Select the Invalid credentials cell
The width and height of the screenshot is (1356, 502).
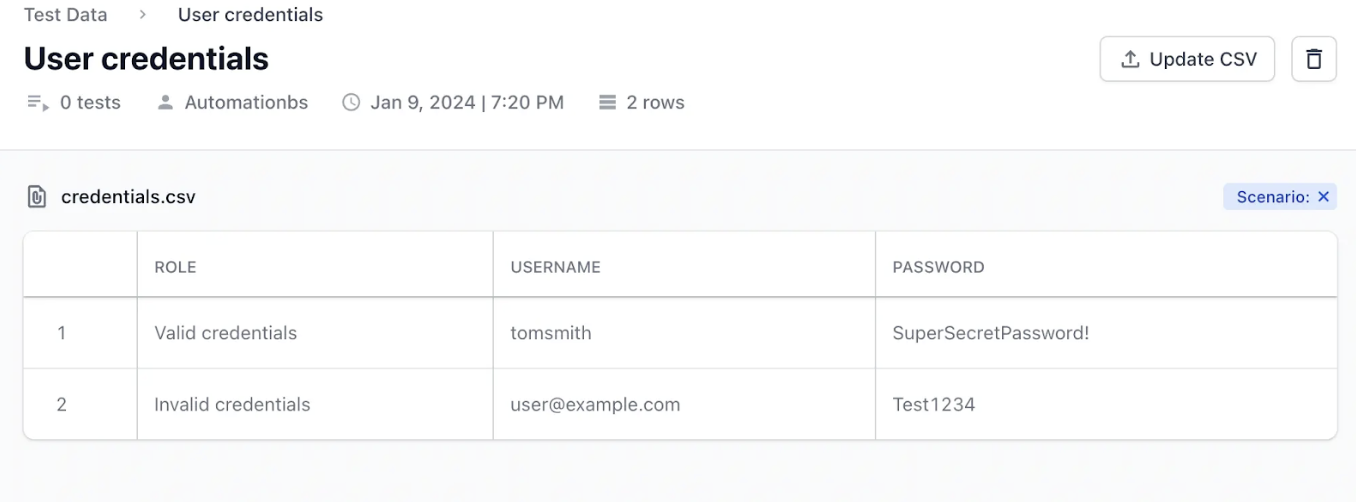[x=232, y=405]
